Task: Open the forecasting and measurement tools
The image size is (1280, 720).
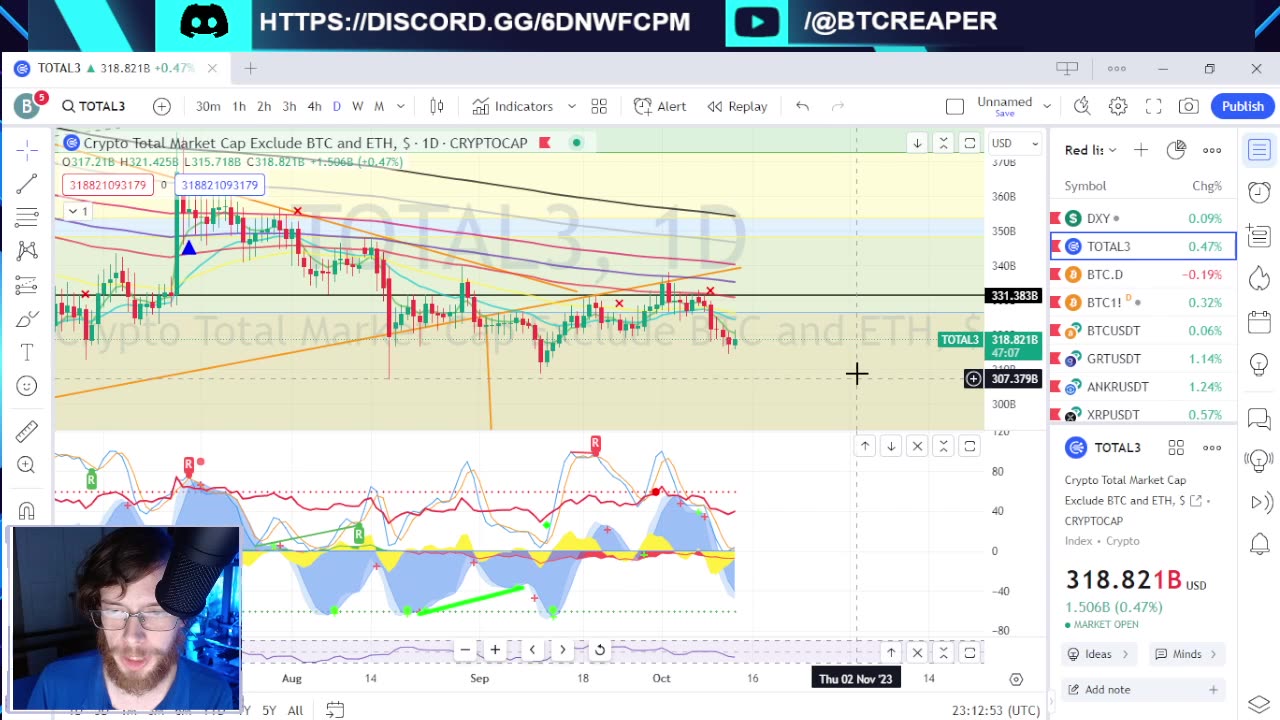Action: coord(27,285)
